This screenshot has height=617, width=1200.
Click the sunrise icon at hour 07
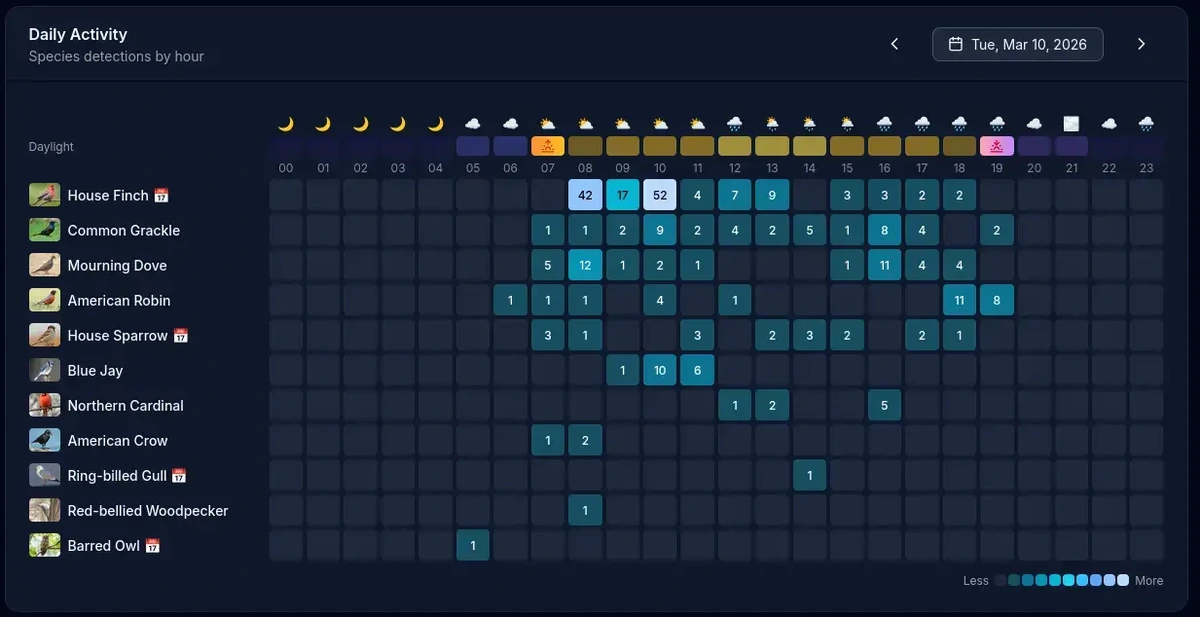point(548,146)
